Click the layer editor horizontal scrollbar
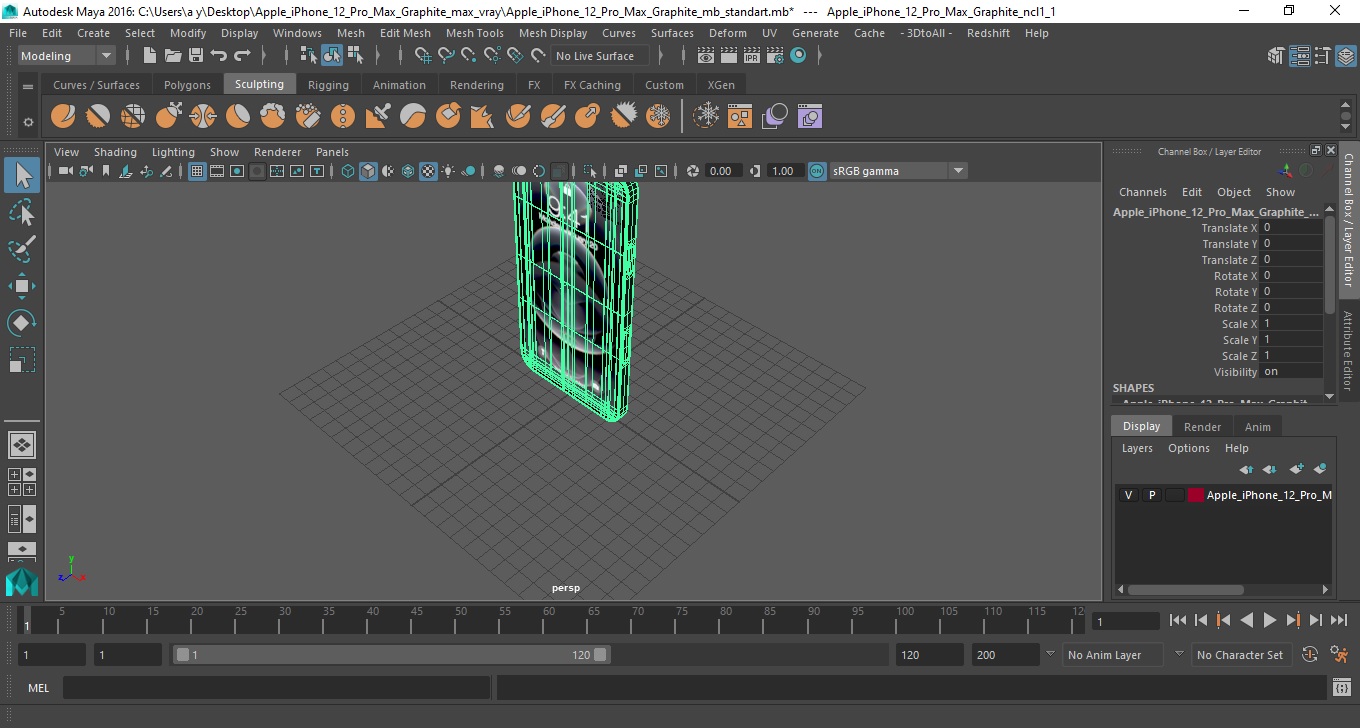Image resolution: width=1360 pixels, height=728 pixels. point(1187,590)
